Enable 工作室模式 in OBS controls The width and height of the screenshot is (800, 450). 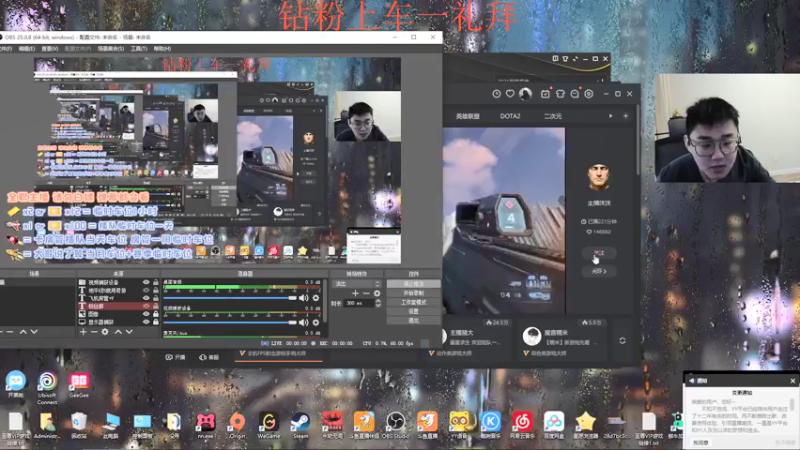click(413, 303)
